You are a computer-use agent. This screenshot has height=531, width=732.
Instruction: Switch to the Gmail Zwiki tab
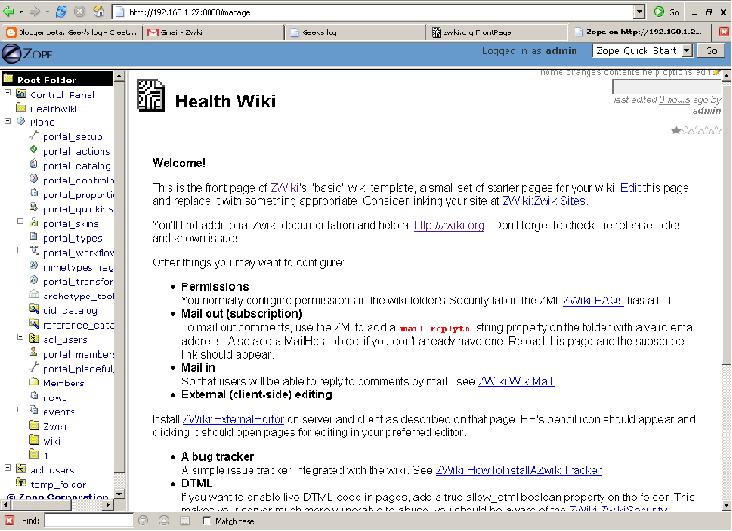click(213, 32)
